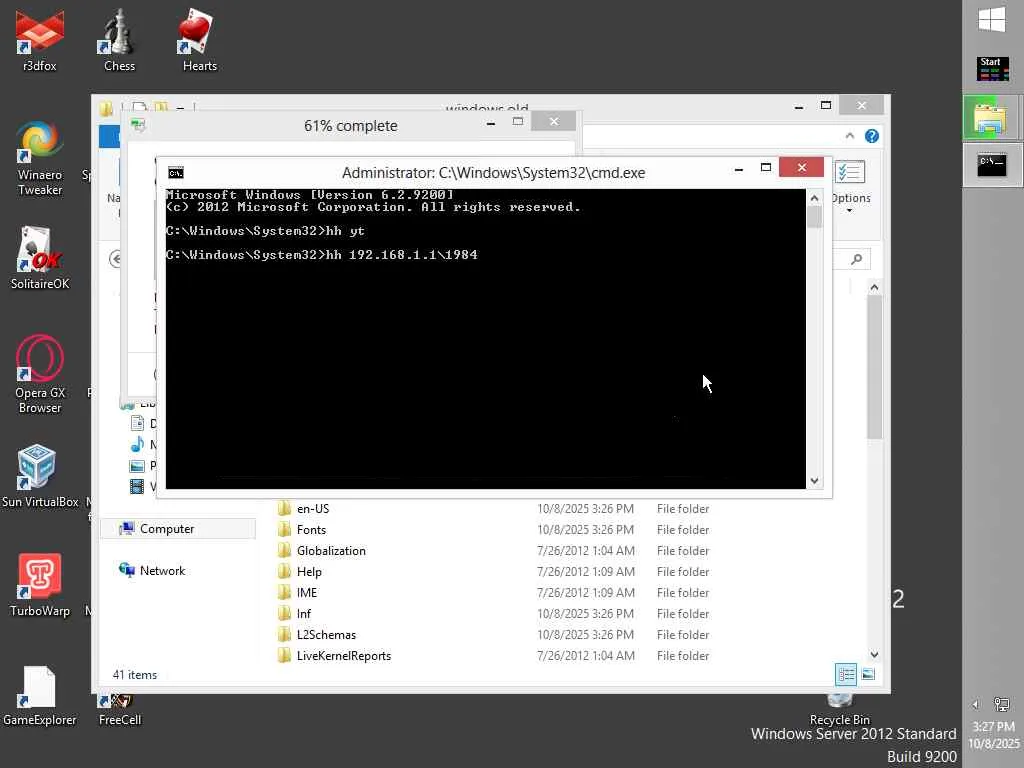This screenshot has height=768, width=1024.
Task: Click the cmd window system menu icon
Action: pos(176,172)
